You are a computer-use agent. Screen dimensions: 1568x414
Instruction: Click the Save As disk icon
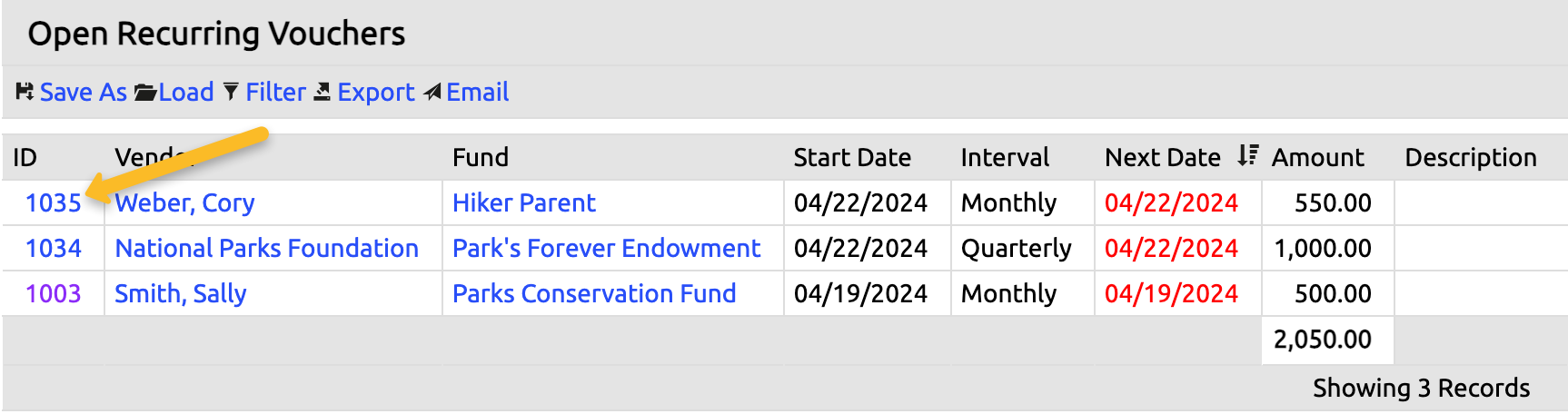[x=25, y=92]
